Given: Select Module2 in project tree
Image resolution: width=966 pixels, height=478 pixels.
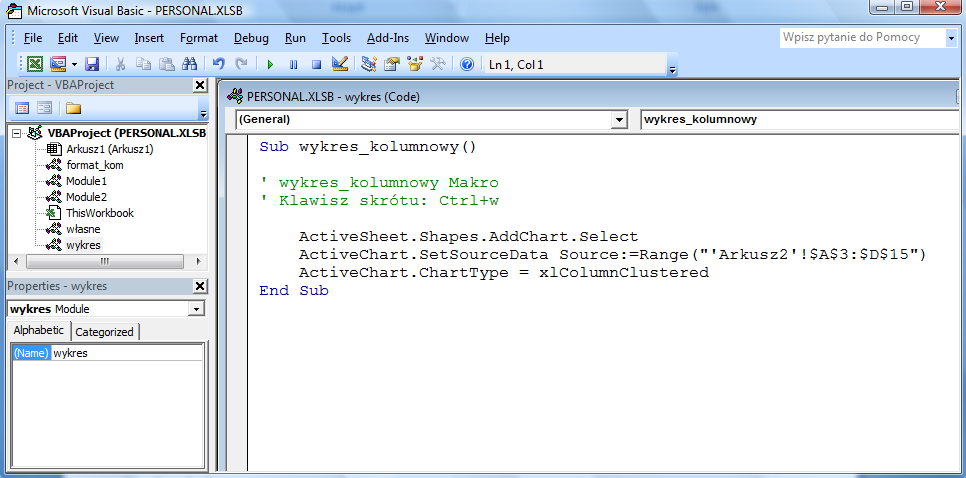Looking at the screenshot, I should (86, 197).
